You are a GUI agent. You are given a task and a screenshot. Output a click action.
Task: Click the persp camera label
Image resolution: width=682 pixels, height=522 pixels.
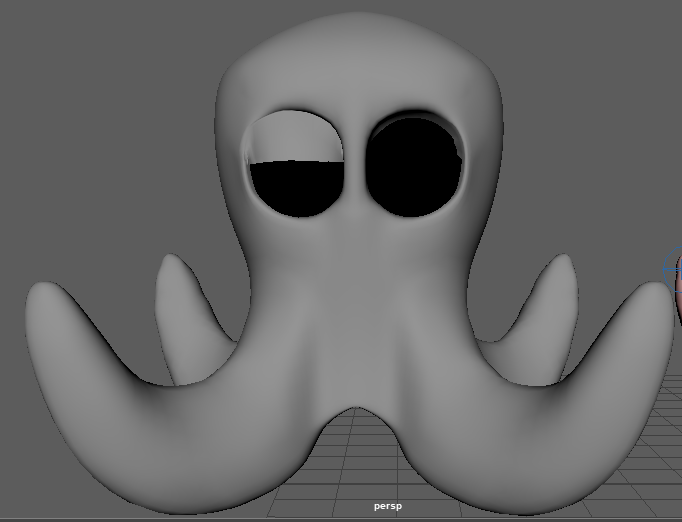pos(388,506)
